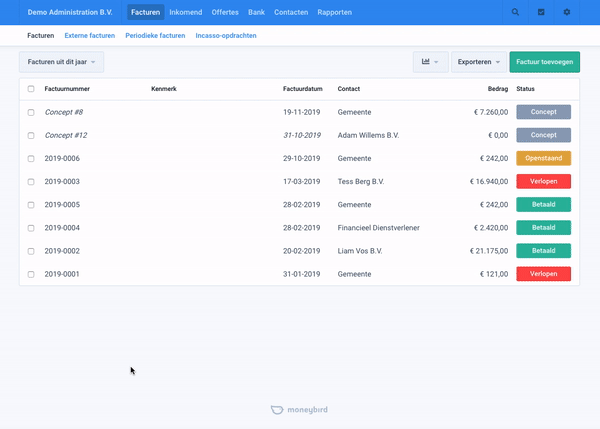Select the Facturen sub-tab
Image resolution: width=600 pixels, height=429 pixels.
(x=41, y=36)
